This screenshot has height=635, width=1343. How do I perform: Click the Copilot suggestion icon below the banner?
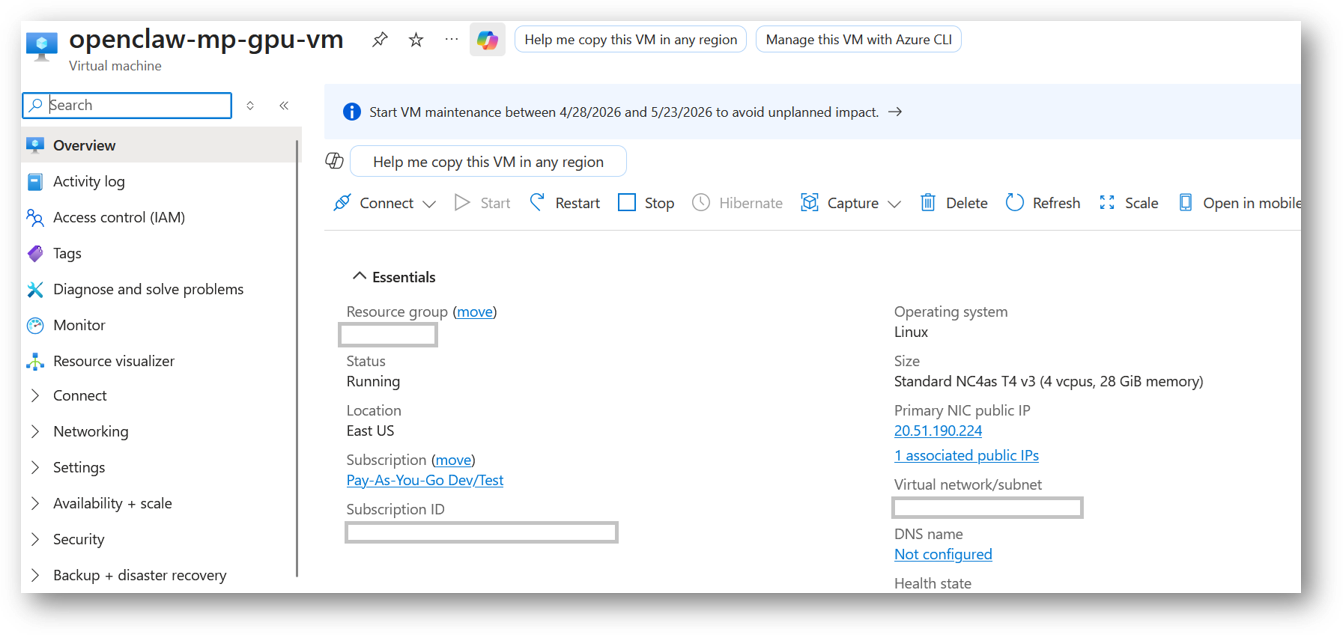pyautogui.click(x=335, y=161)
